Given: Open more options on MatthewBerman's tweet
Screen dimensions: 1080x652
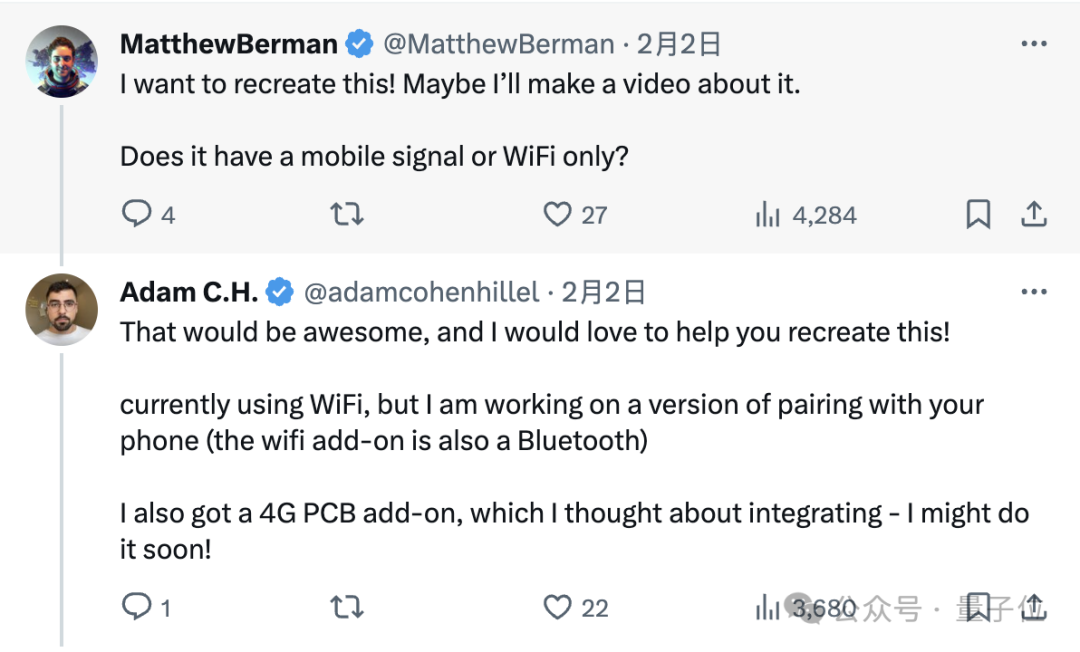Looking at the screenshot, I should point(1033,45).
